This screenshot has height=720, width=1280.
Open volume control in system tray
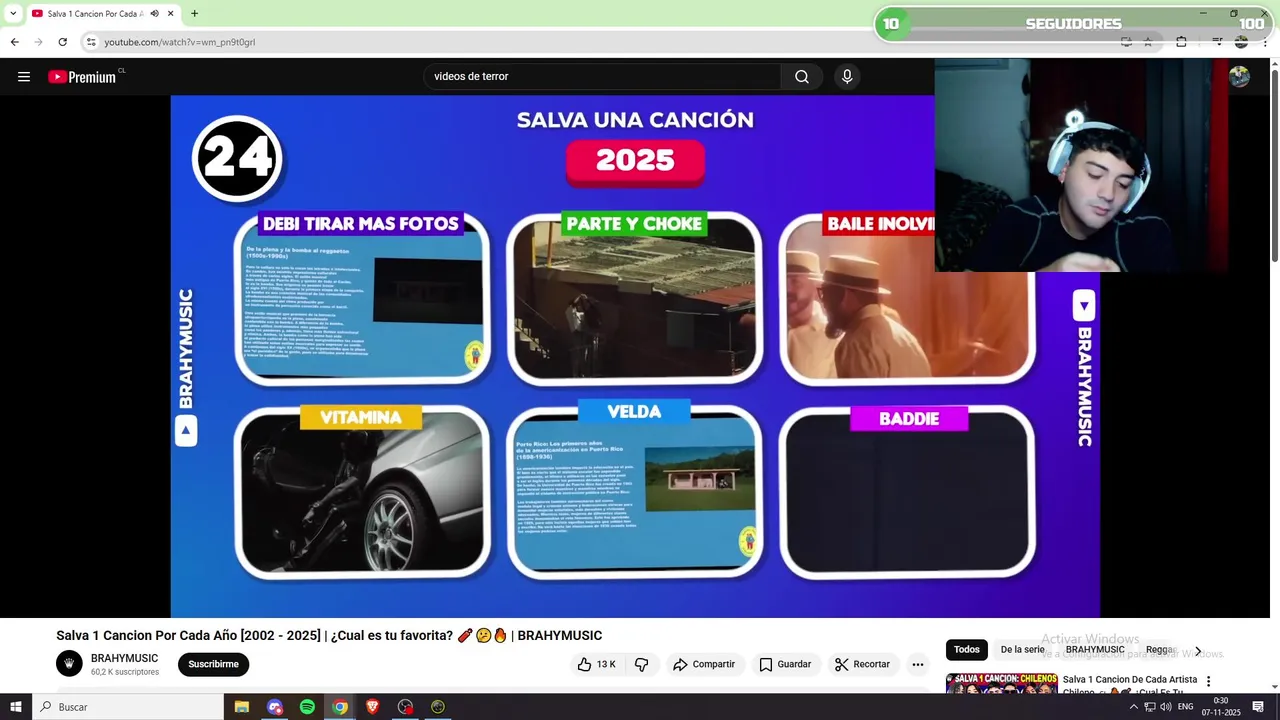1165,707
